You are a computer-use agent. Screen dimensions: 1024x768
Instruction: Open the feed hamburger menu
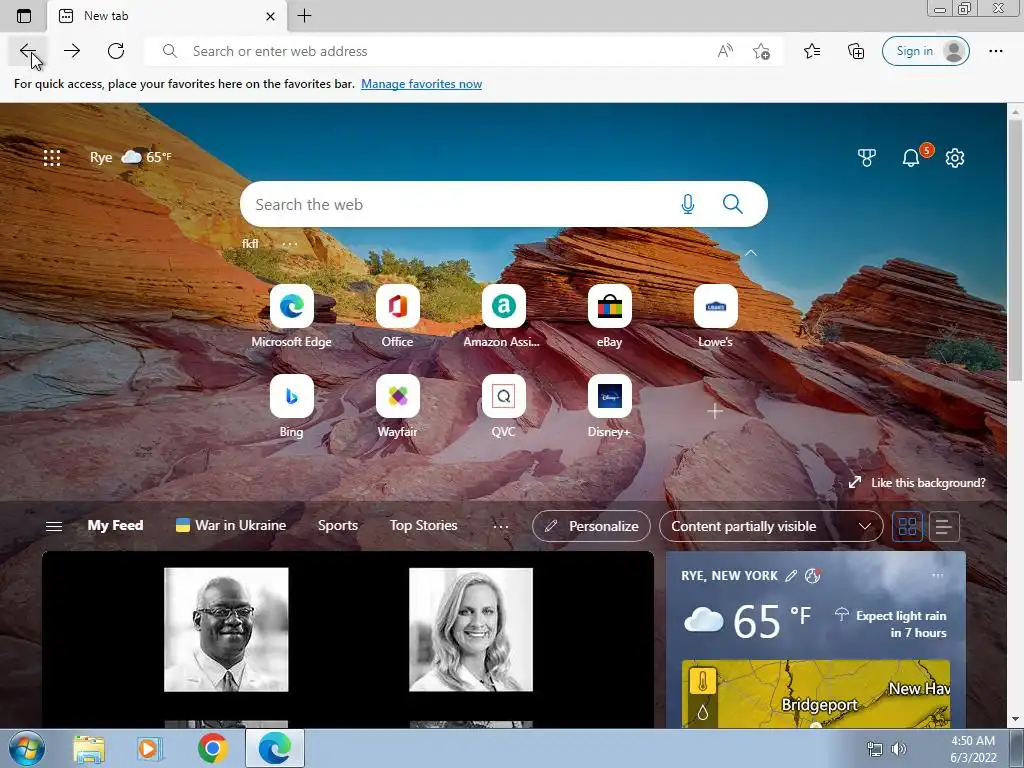(54, 526)
